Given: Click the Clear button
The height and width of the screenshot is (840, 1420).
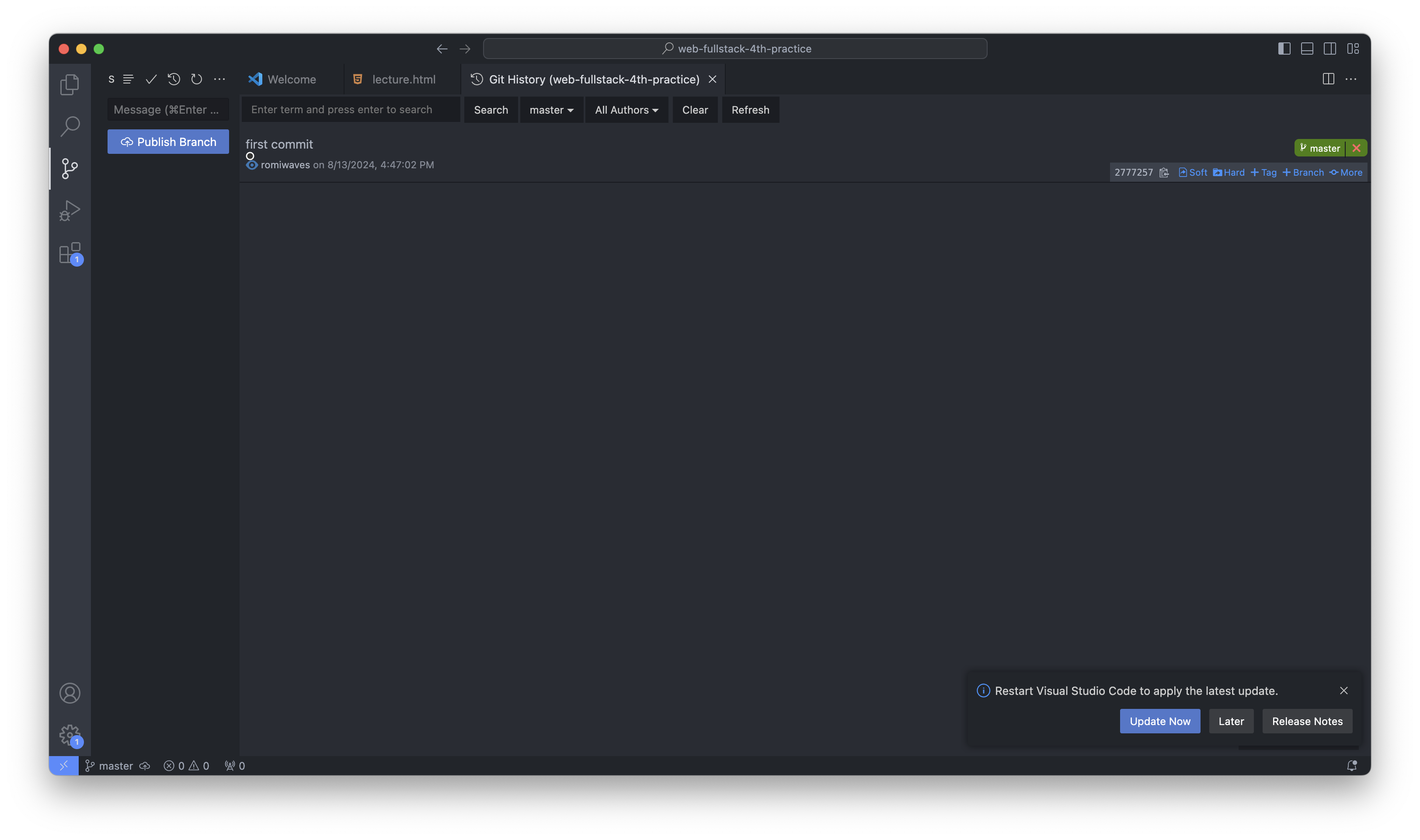Looking at the screenshot, I should click(x=695, y=110).
